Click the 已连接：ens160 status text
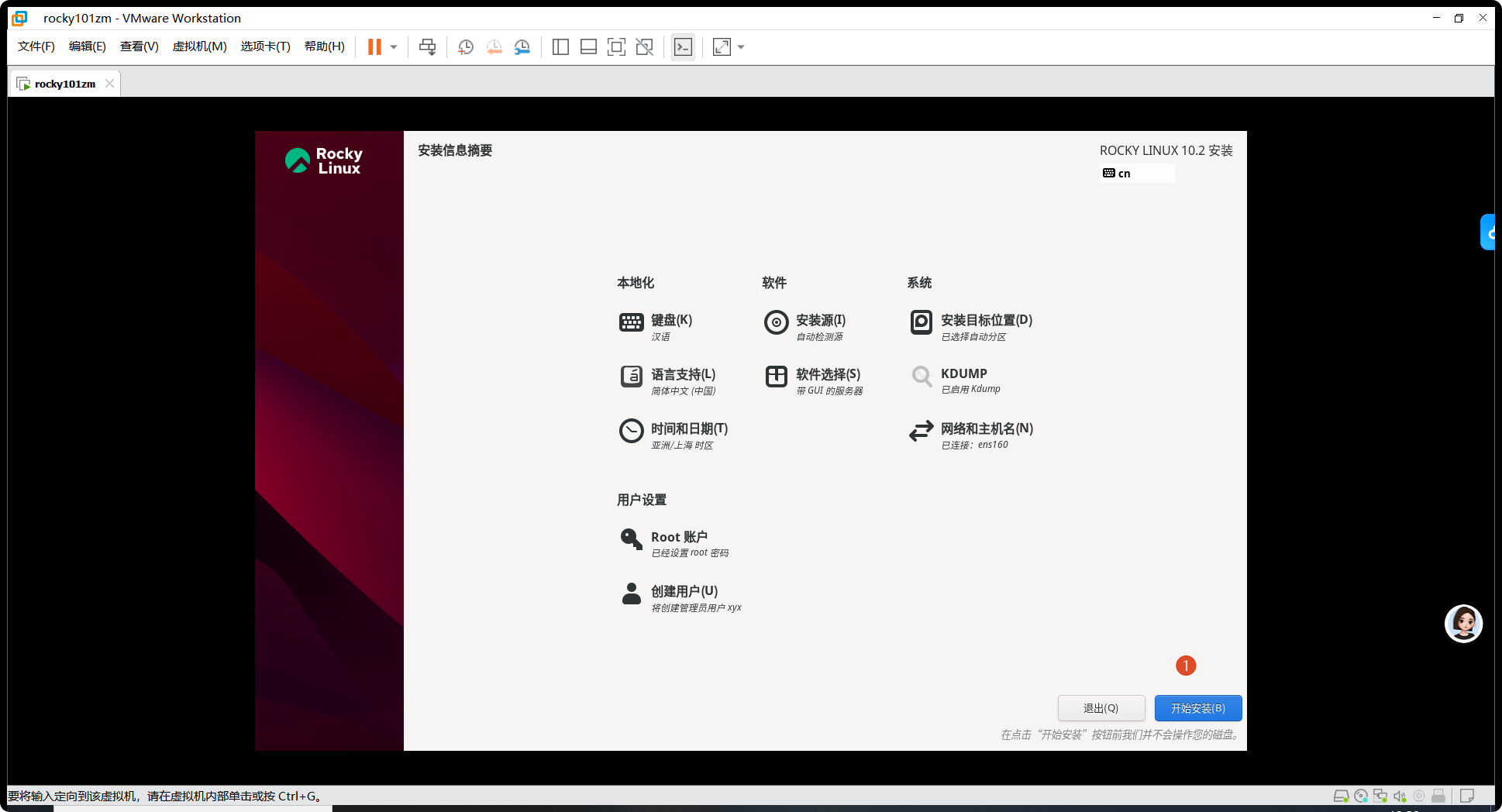The height and width of the screenshot is (812, 1502). 974,445
